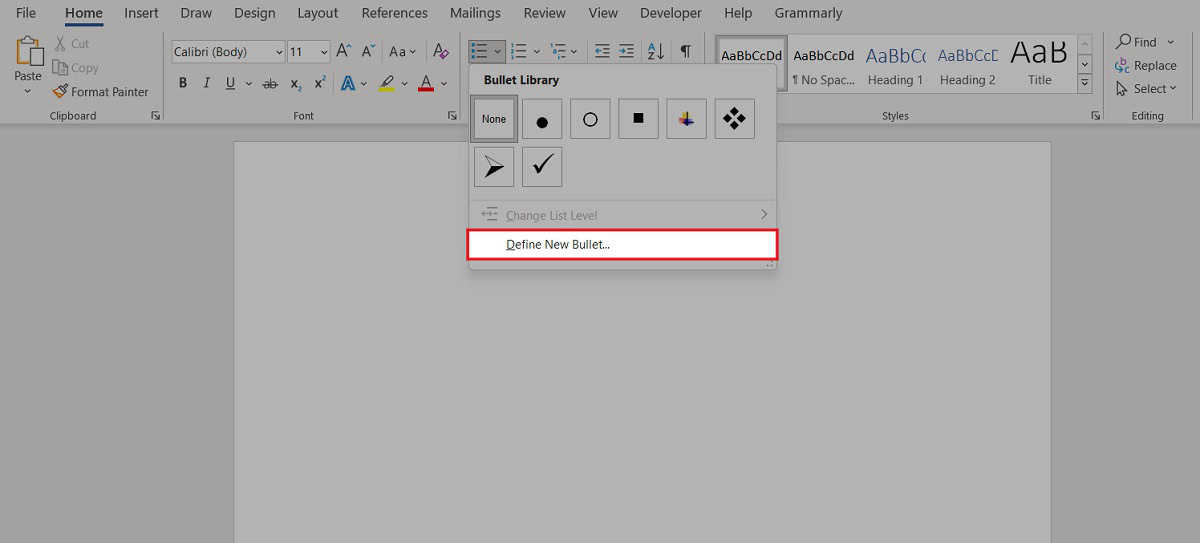Toggle bold formatting

183,83
